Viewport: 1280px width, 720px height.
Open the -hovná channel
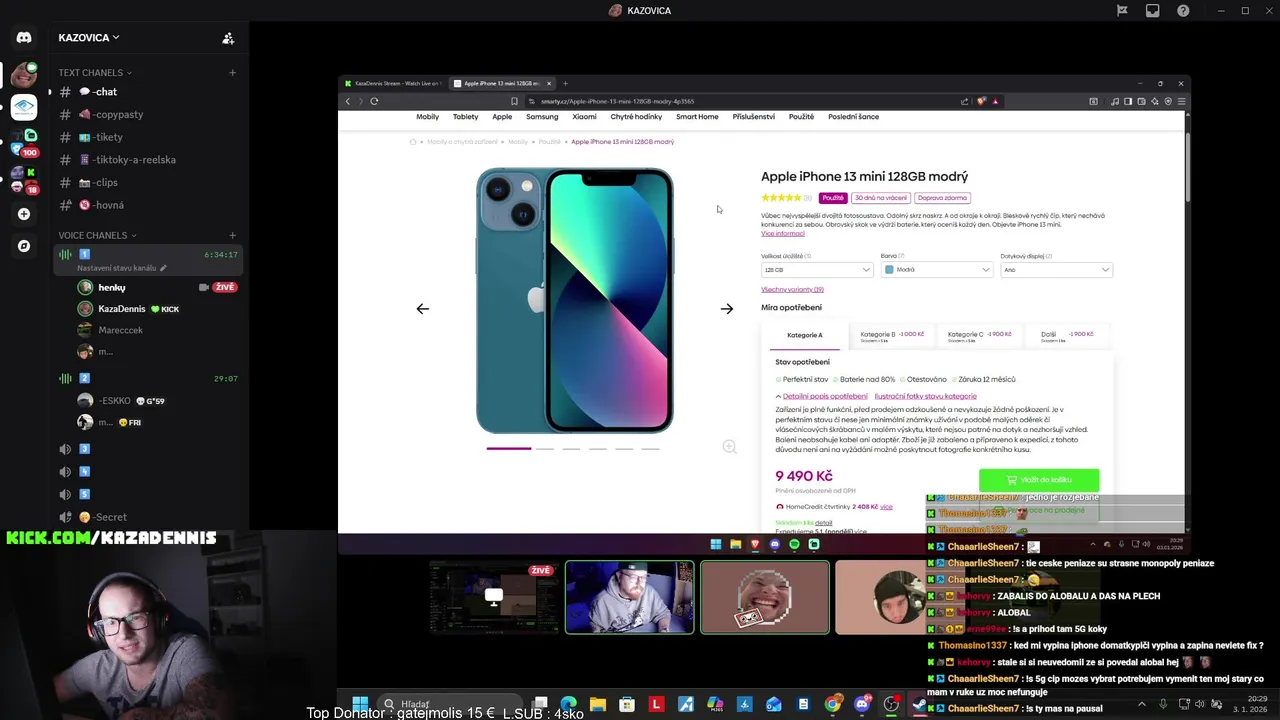click(148, 205)
